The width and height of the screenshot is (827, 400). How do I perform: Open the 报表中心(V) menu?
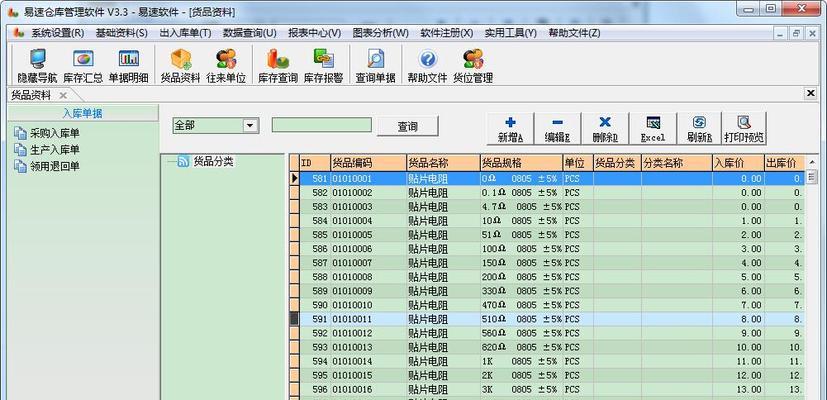tap(314, 33)
